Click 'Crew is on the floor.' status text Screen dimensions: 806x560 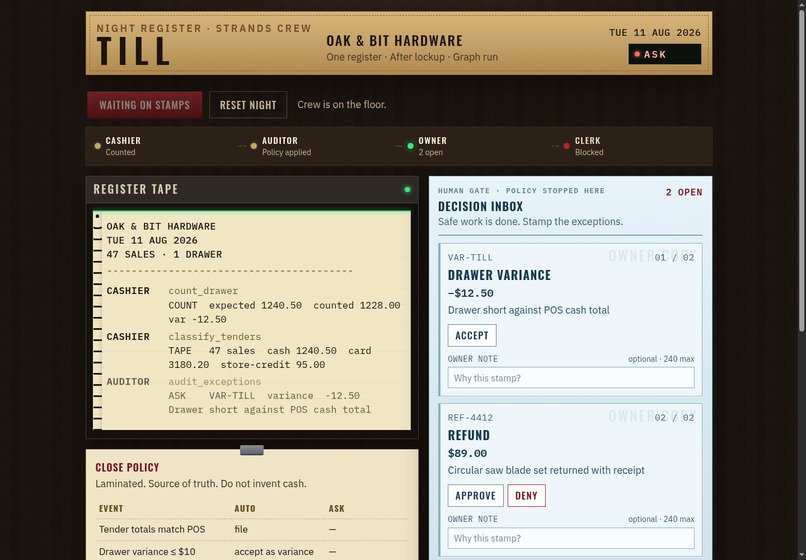(x=342, y=104)
